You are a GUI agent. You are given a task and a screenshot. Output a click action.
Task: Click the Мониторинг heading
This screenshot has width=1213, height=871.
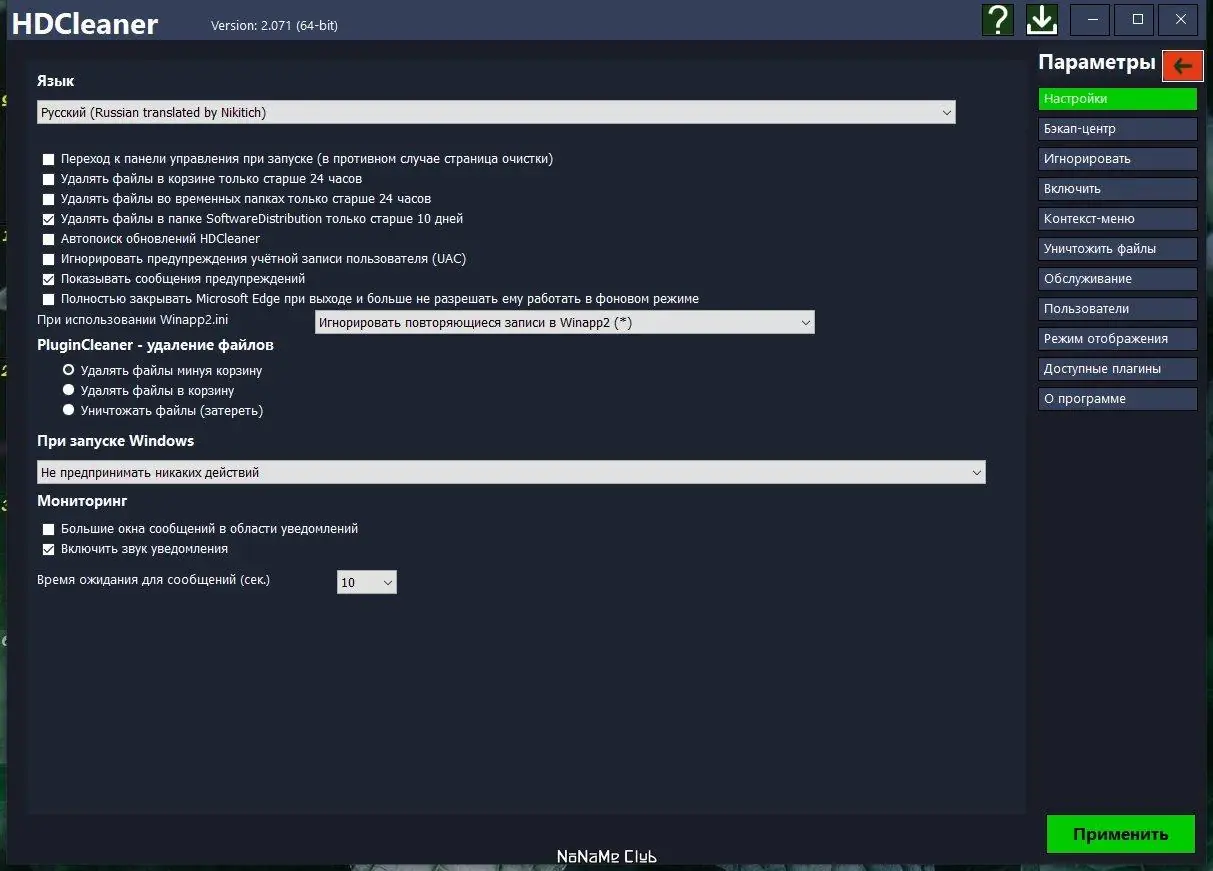click(x=82, y=501)
